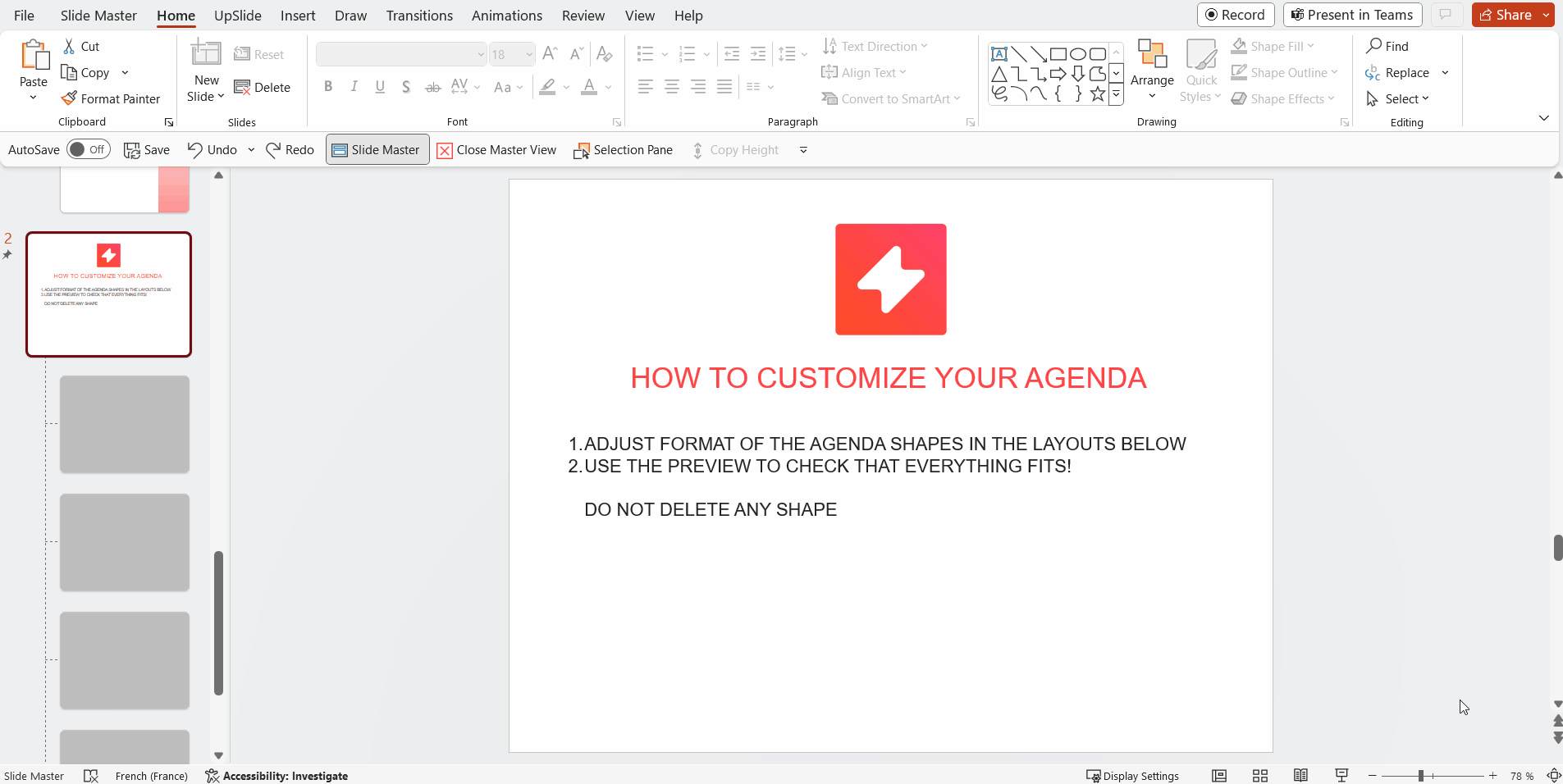Viewport: 1563px width, 784px height.
Task: Click the Increase Indent icon
Action: click(758, 54)
